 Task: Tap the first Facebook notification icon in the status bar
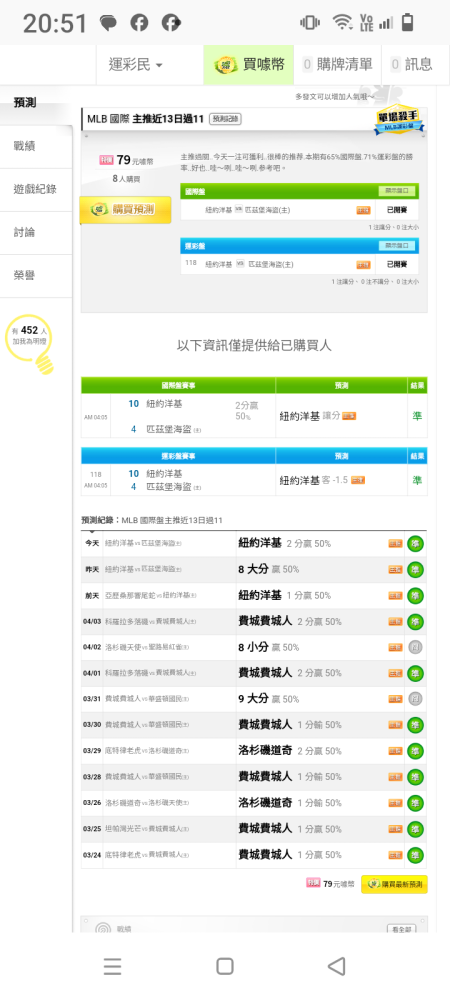click(x=139, y=24)
